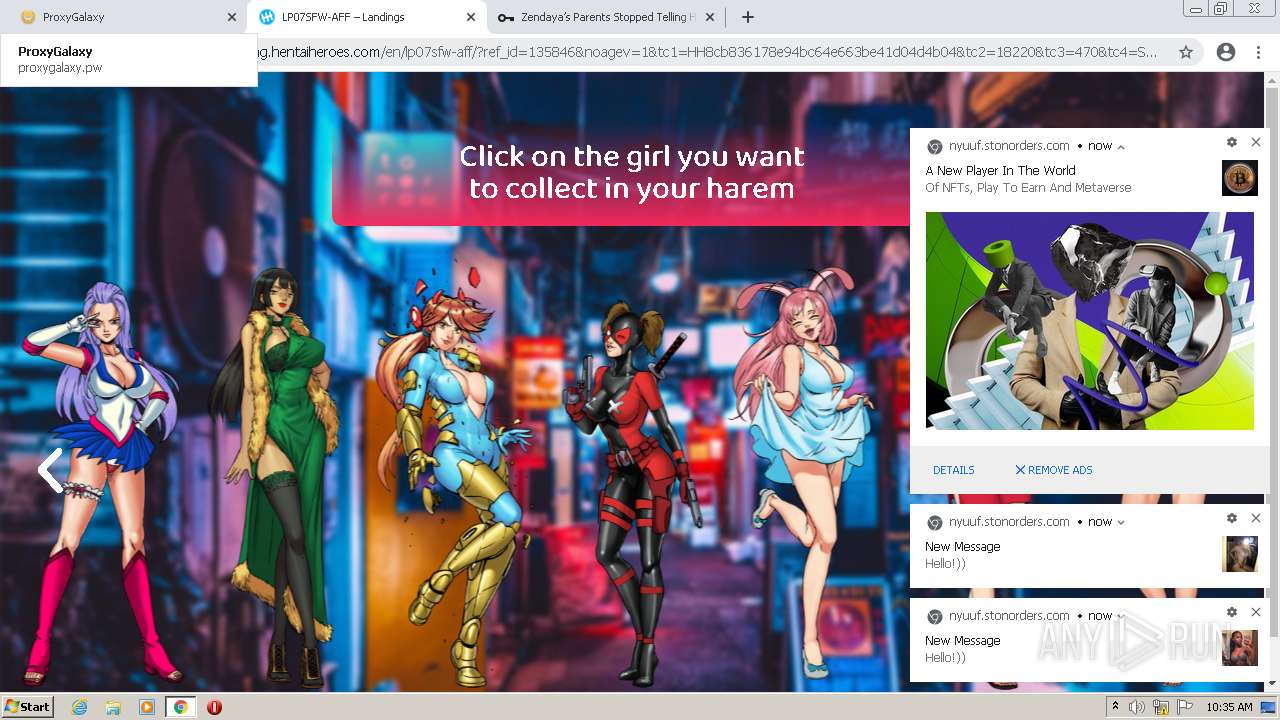Collapse the NFT notification chevron
Viewport: 1280px width, 720px height.
click(x=1121, y=146)
